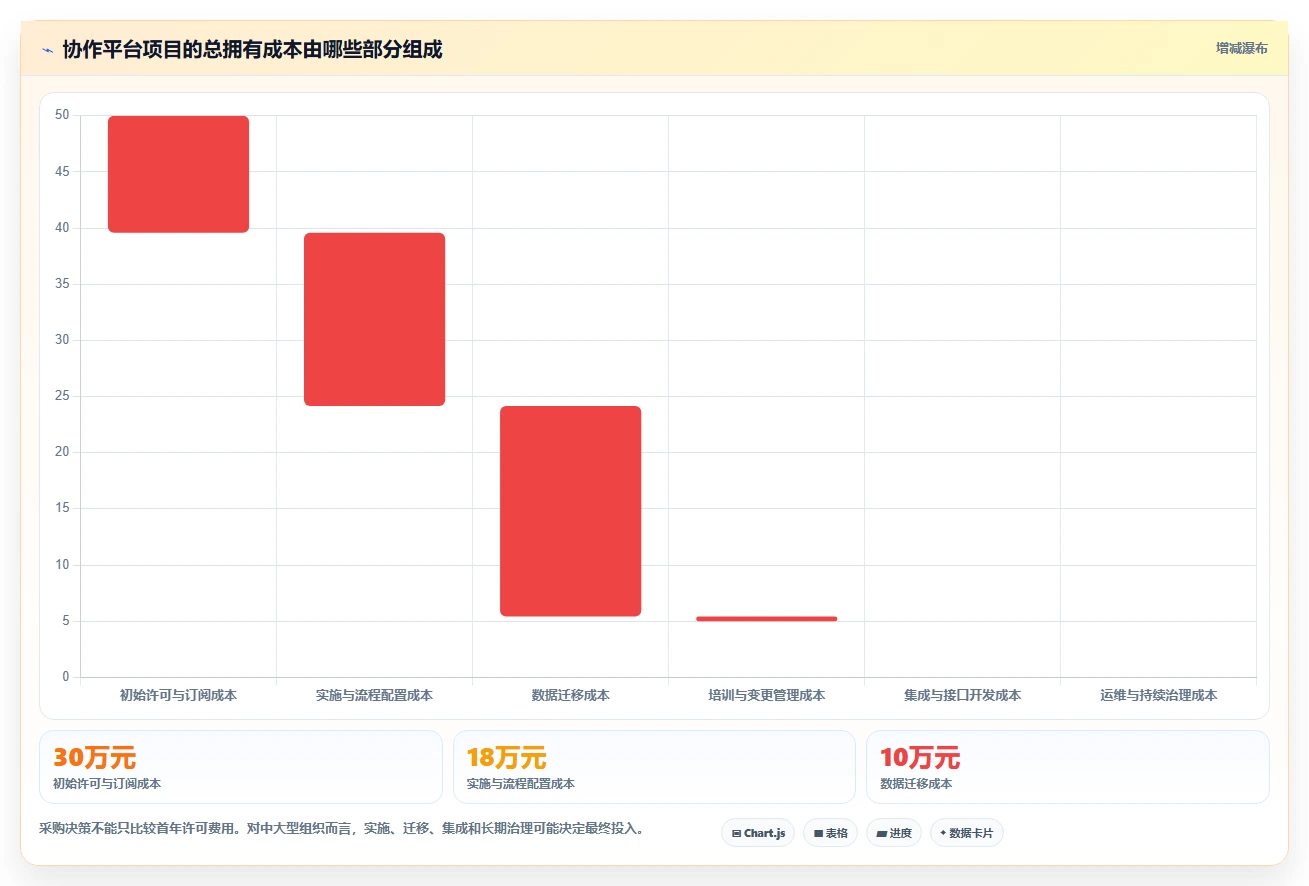Select the 进度 tag pill
This screenshot has height=886, width=1309.
point(894,833)
